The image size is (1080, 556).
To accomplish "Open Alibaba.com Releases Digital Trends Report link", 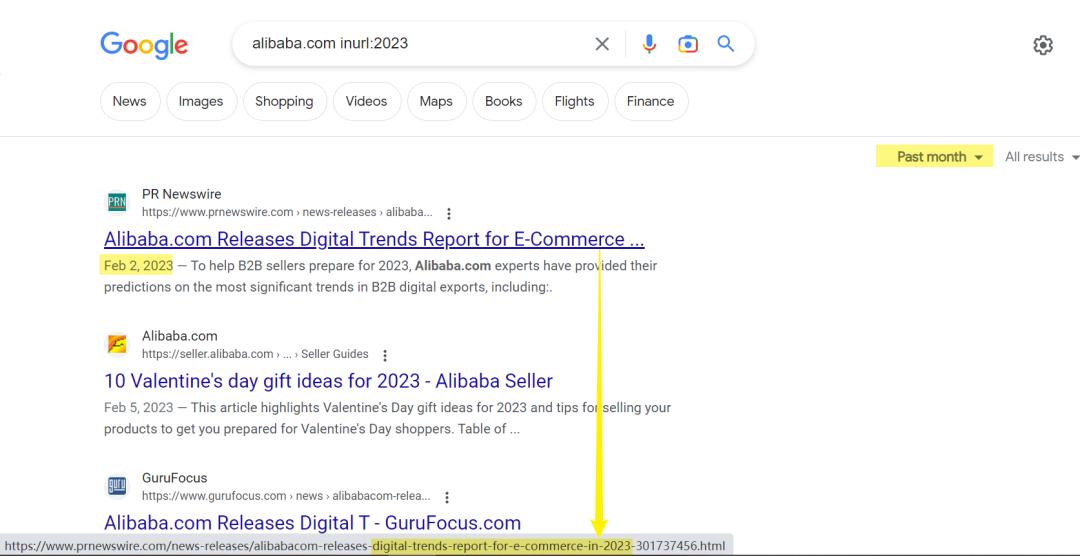I will point(374,240).
